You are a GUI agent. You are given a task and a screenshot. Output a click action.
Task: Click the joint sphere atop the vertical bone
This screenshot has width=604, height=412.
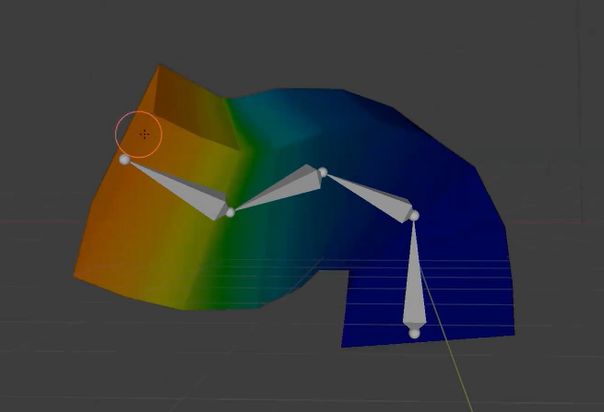pos(414,216)
